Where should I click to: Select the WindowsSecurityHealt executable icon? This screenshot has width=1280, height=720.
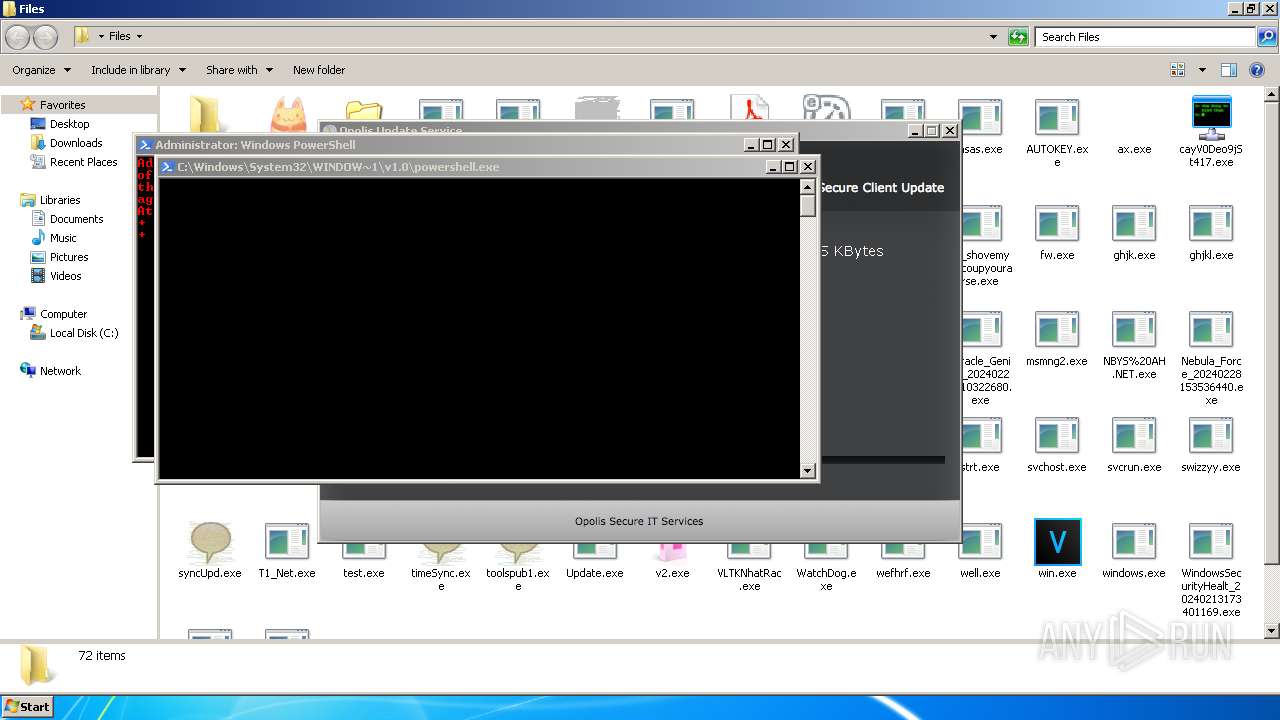click(x=1211, y=542)
